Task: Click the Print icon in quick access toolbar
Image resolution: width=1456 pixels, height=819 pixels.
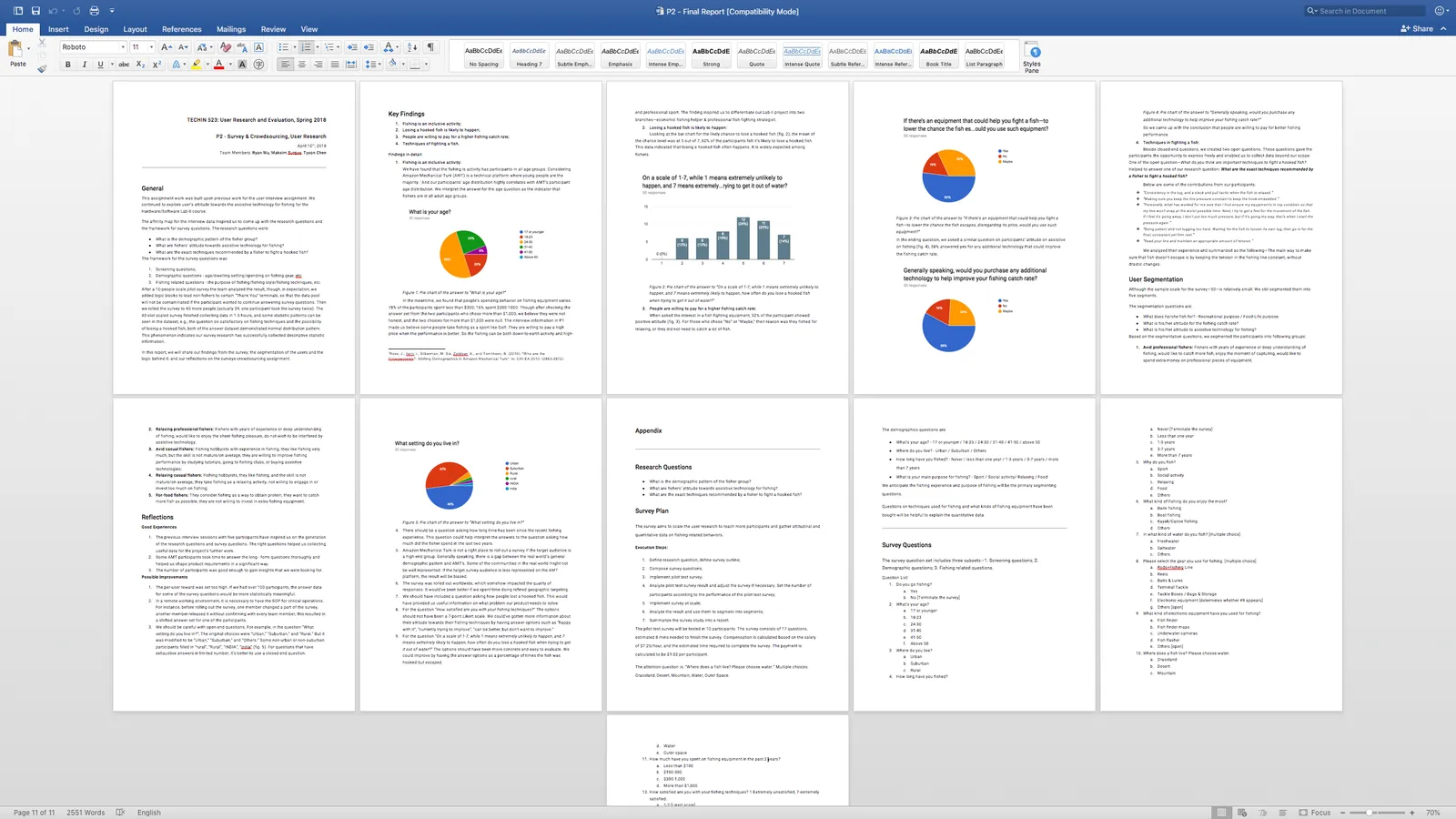Action: pyautogui.click(x=93, y=11)
